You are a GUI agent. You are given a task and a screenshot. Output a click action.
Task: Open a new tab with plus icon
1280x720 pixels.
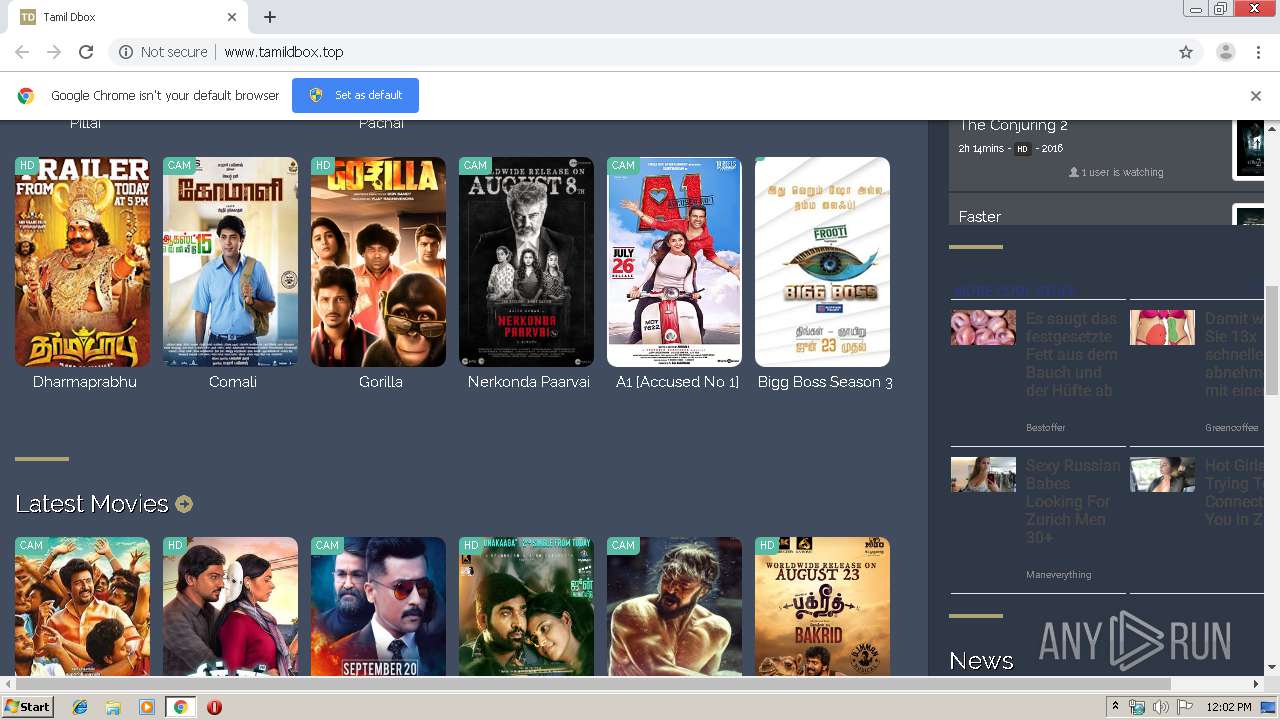tap(270, 17)
